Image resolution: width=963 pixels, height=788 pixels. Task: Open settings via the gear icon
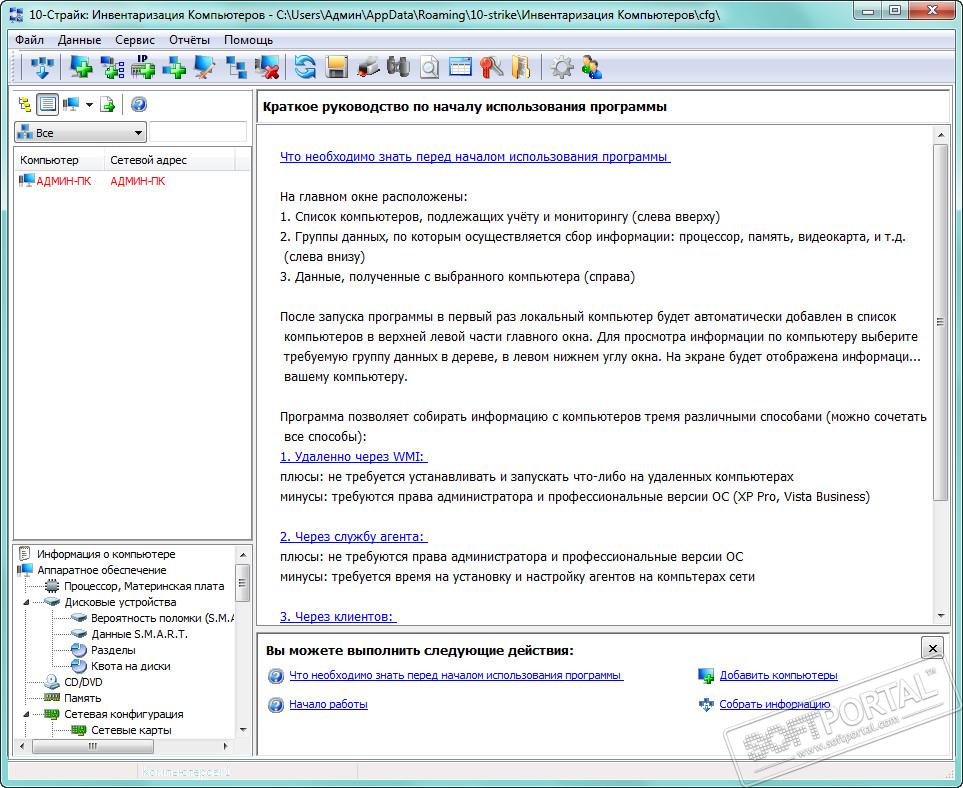[x=561, y=67]
